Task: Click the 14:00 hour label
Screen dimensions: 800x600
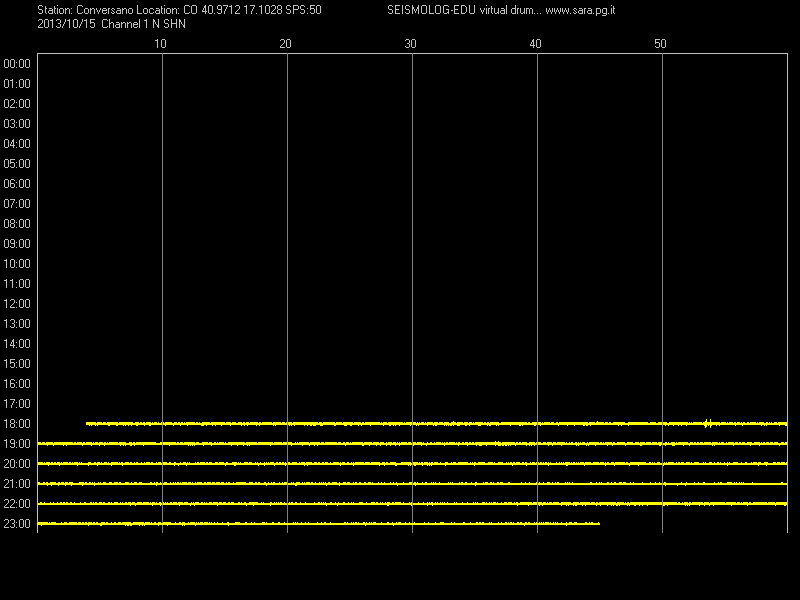Action: tap(17, 344)
